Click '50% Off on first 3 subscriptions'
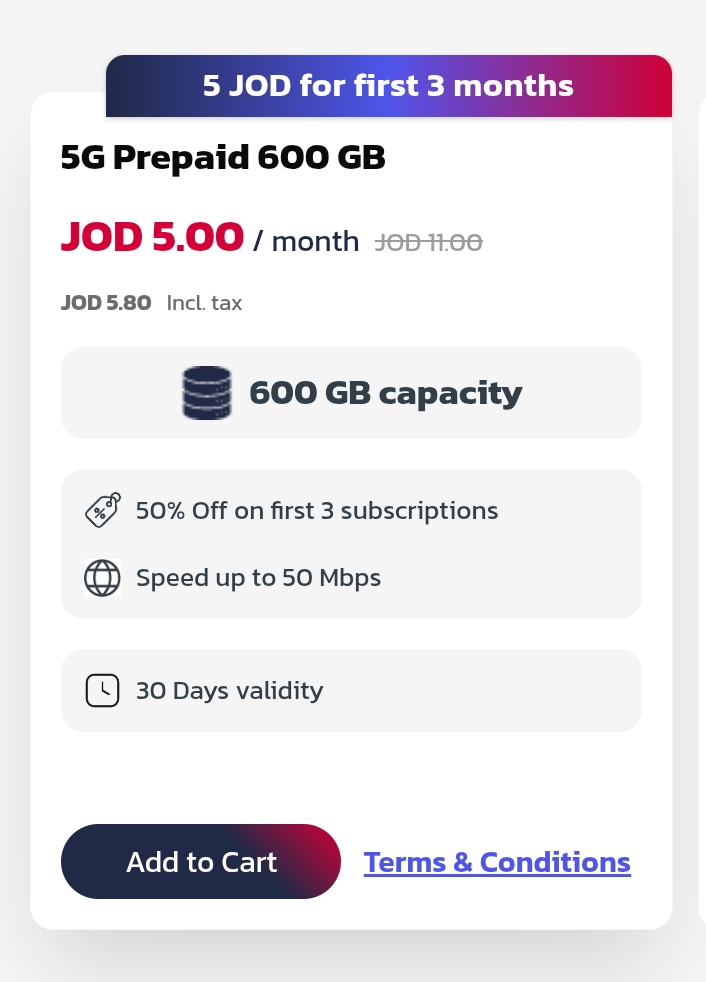This screenshot has width=706, height=982. (317, 511)
